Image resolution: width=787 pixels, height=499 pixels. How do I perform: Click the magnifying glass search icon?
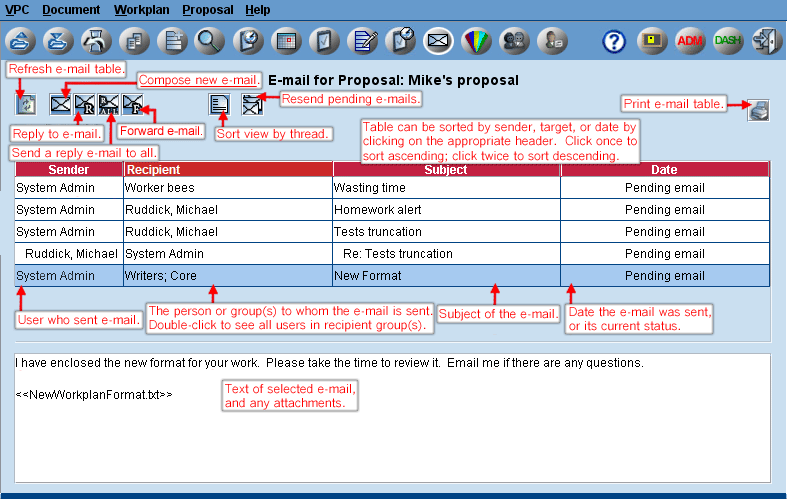pyautogui.click(x=209, y=41)
